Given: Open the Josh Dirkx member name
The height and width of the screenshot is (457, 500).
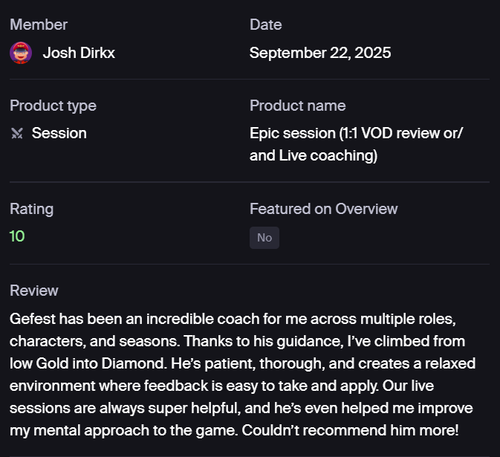Looking at the screenshot, I should click(x=79, y=53).
